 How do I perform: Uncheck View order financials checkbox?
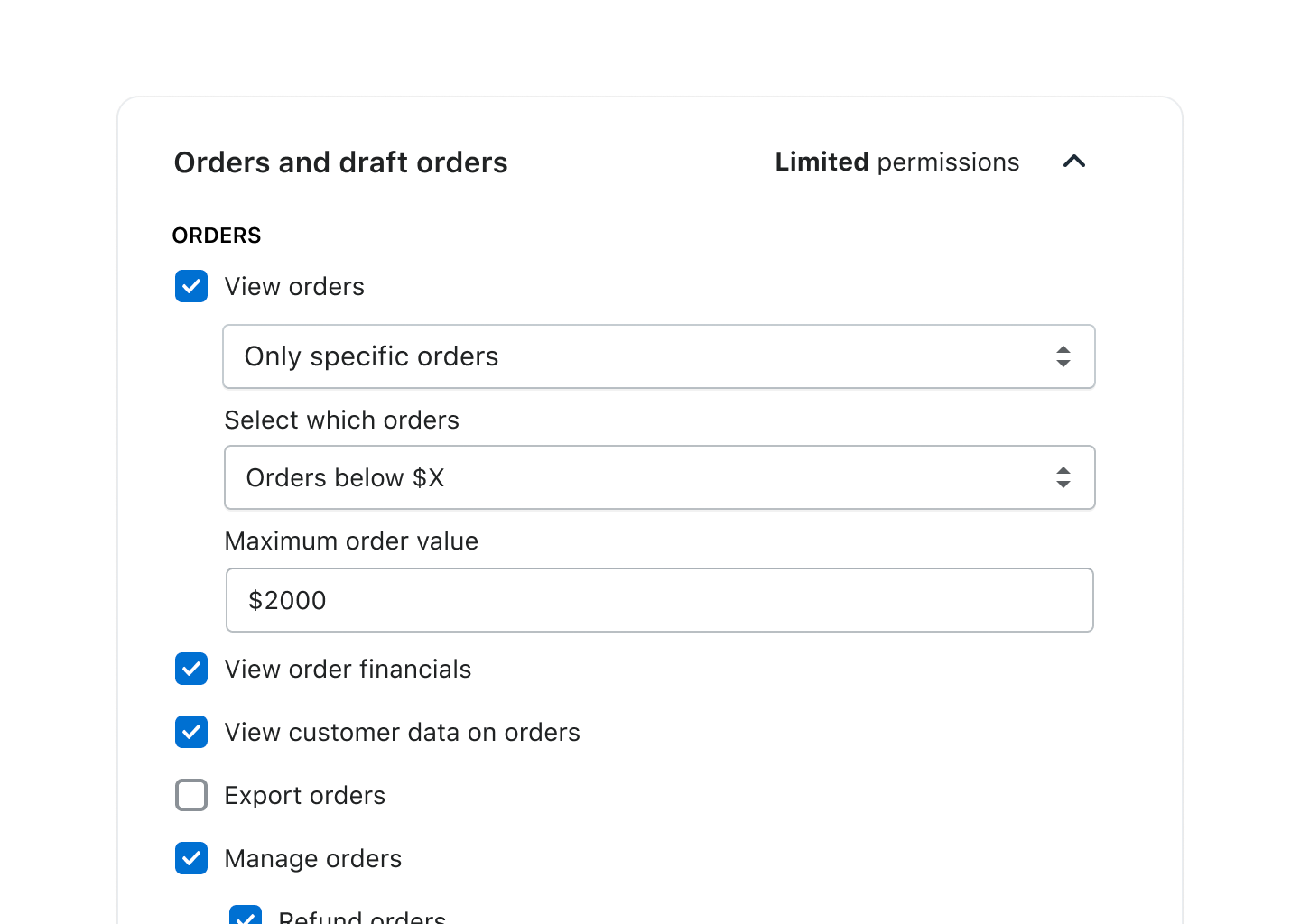191,669
